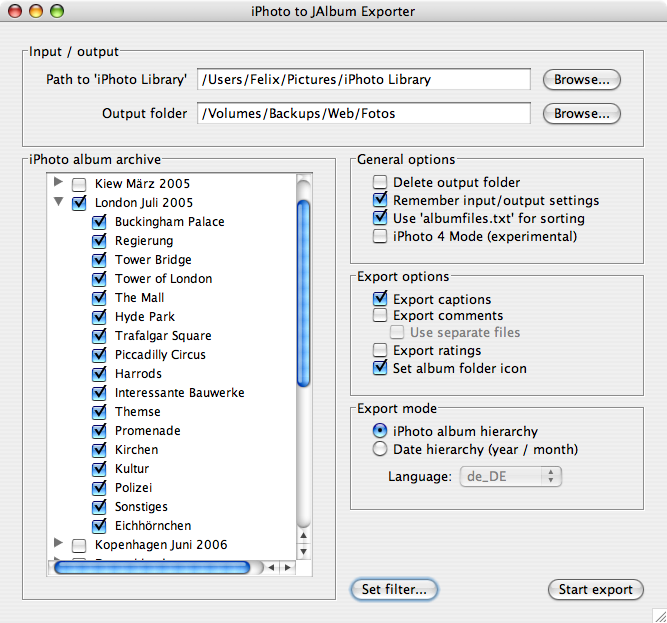Collapse the London Juli 2005 album
The image size is (667, 623).
(59, 201)
